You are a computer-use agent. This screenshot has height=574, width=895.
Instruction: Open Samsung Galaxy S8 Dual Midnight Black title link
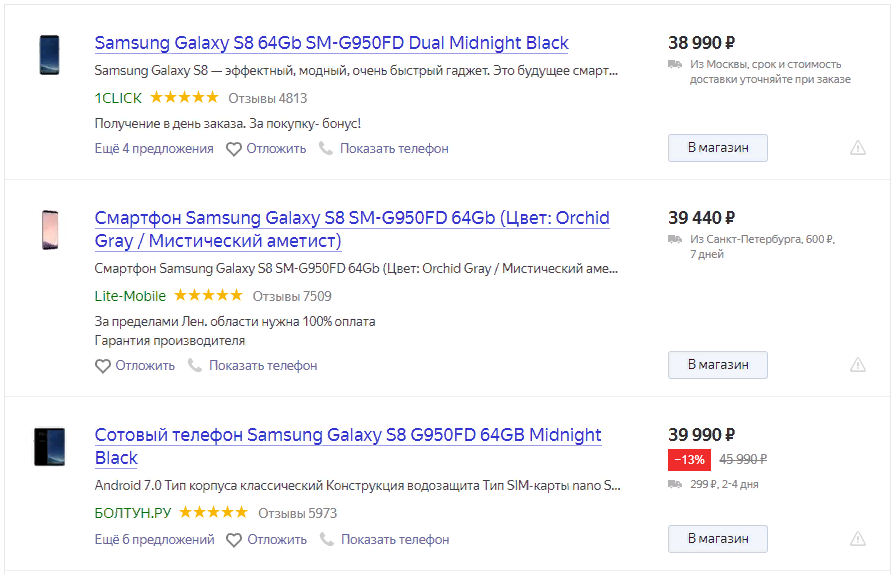tap(331, 43)
